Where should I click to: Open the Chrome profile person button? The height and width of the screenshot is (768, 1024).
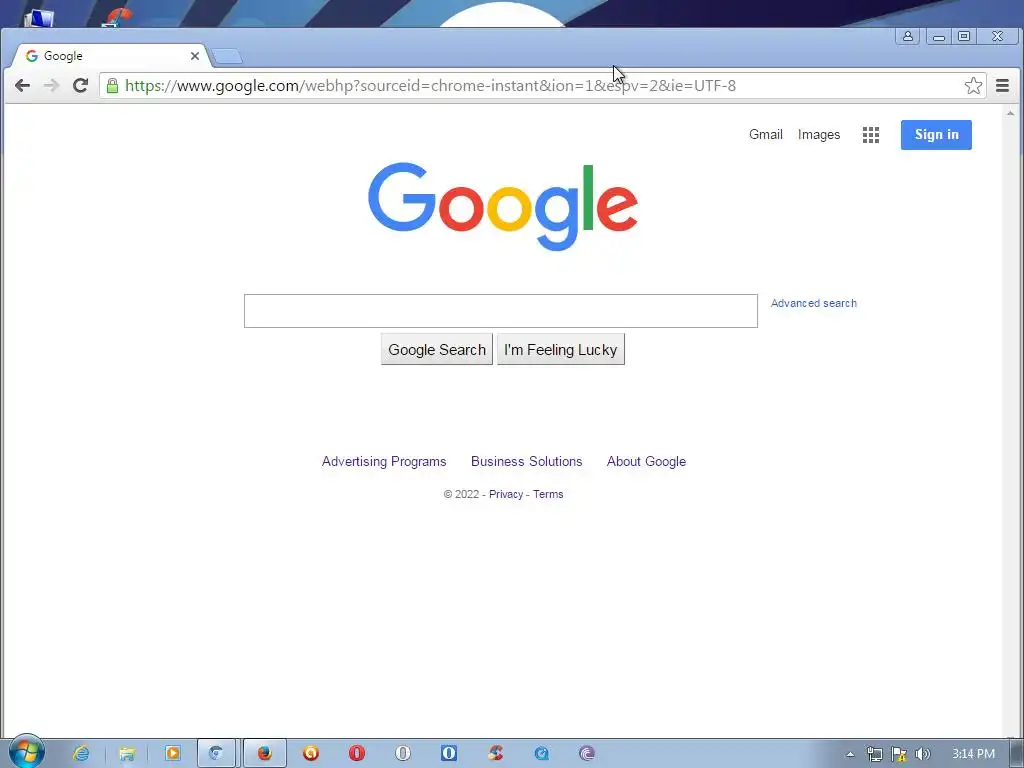tap(908, 37)
